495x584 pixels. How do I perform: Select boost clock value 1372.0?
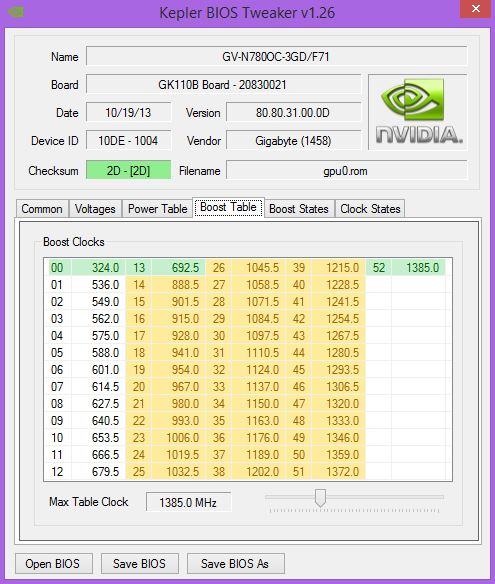(x=339, y=472)
